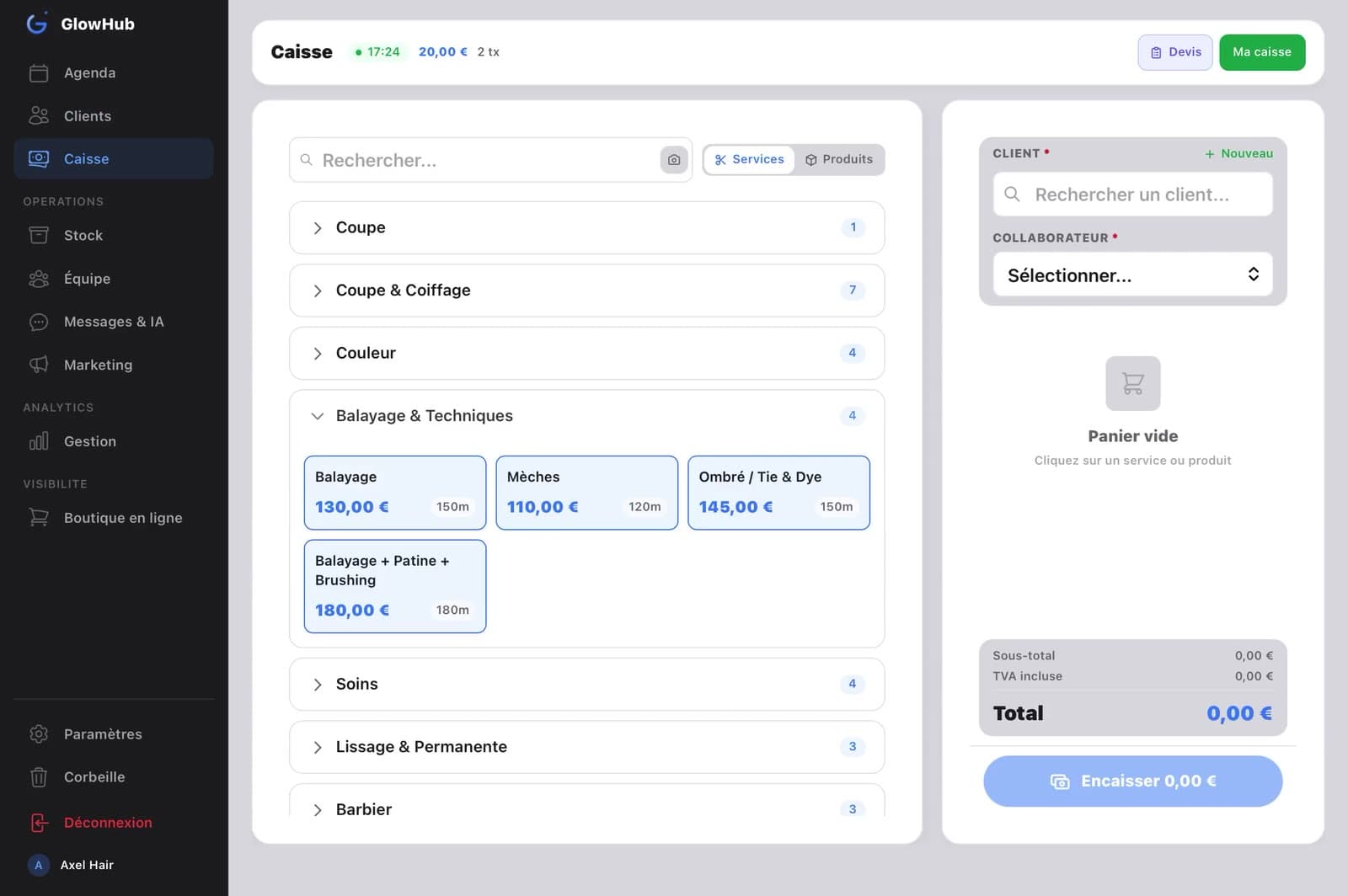The image size is (1348, 896).
Task: Expand the Couleur category
Action: pyautogui.click(x=586, y=353)
